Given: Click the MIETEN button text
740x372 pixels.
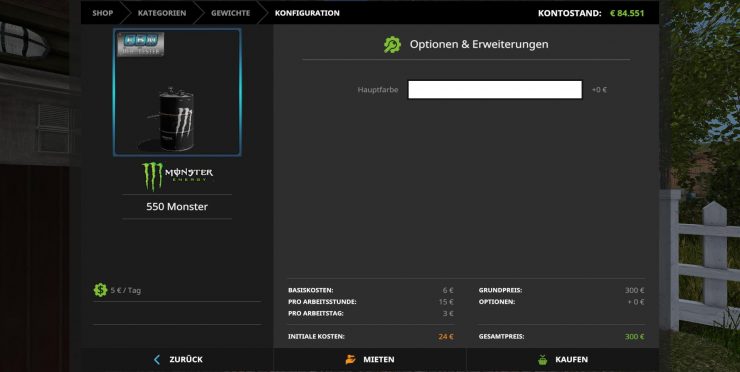Looking at the screenshot, I should click(x=378, y=360).
